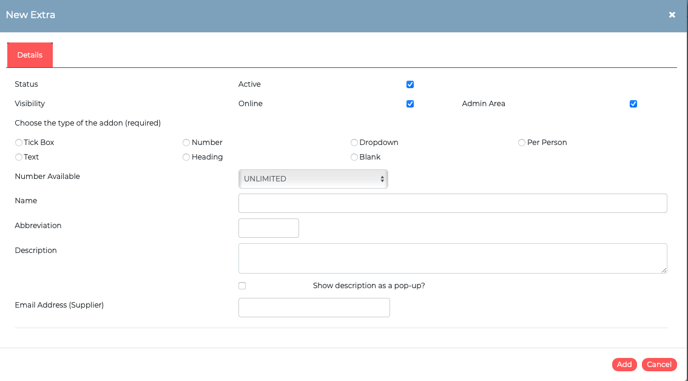This screenshot has height=381, width=688.
Task: Click inside the Description text area
Action: tap(453, 259)
